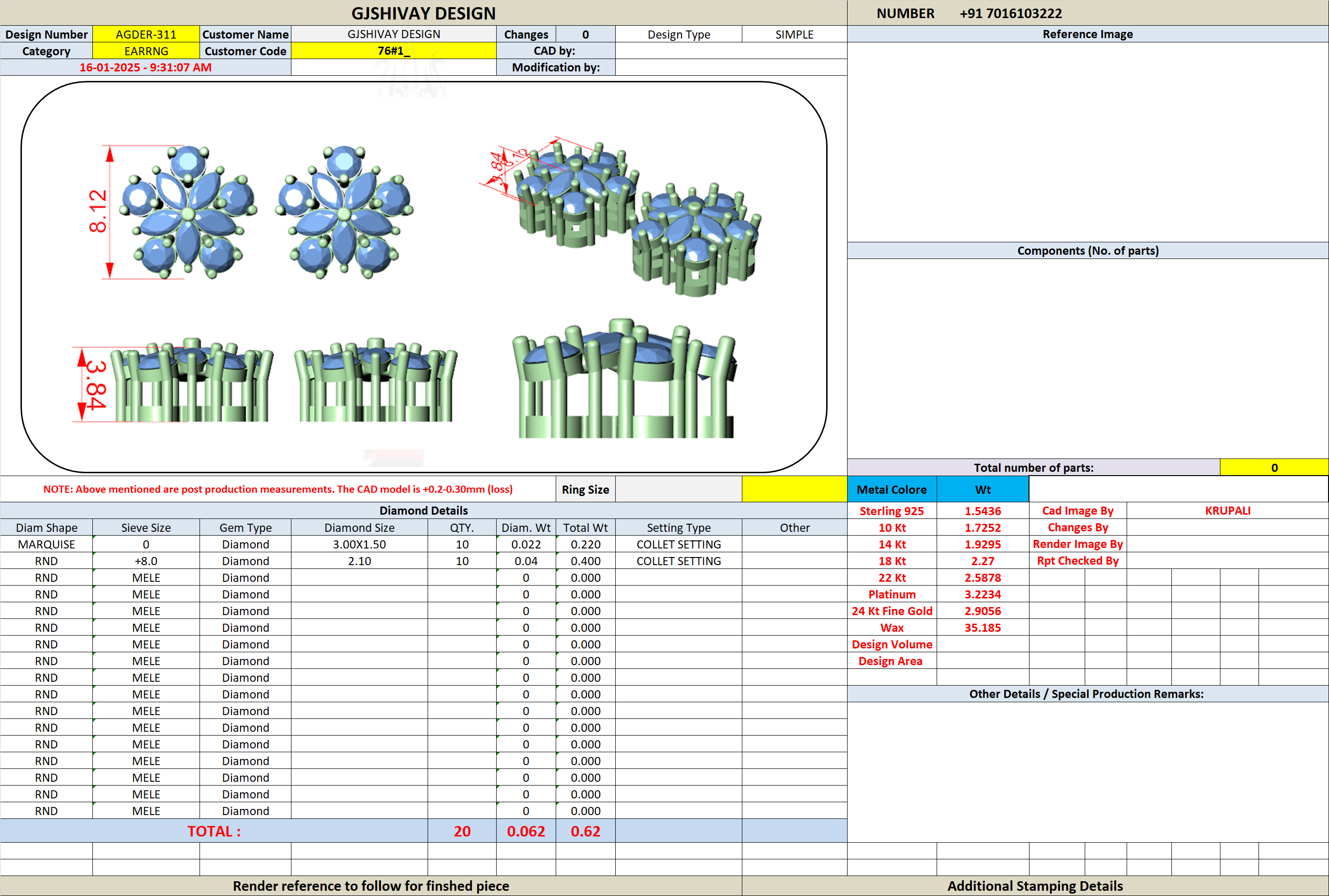Screen dimensions: 1329x896
Task: Select the MARQUISE diamond shape cell
Action: click(x=46, y=544)
